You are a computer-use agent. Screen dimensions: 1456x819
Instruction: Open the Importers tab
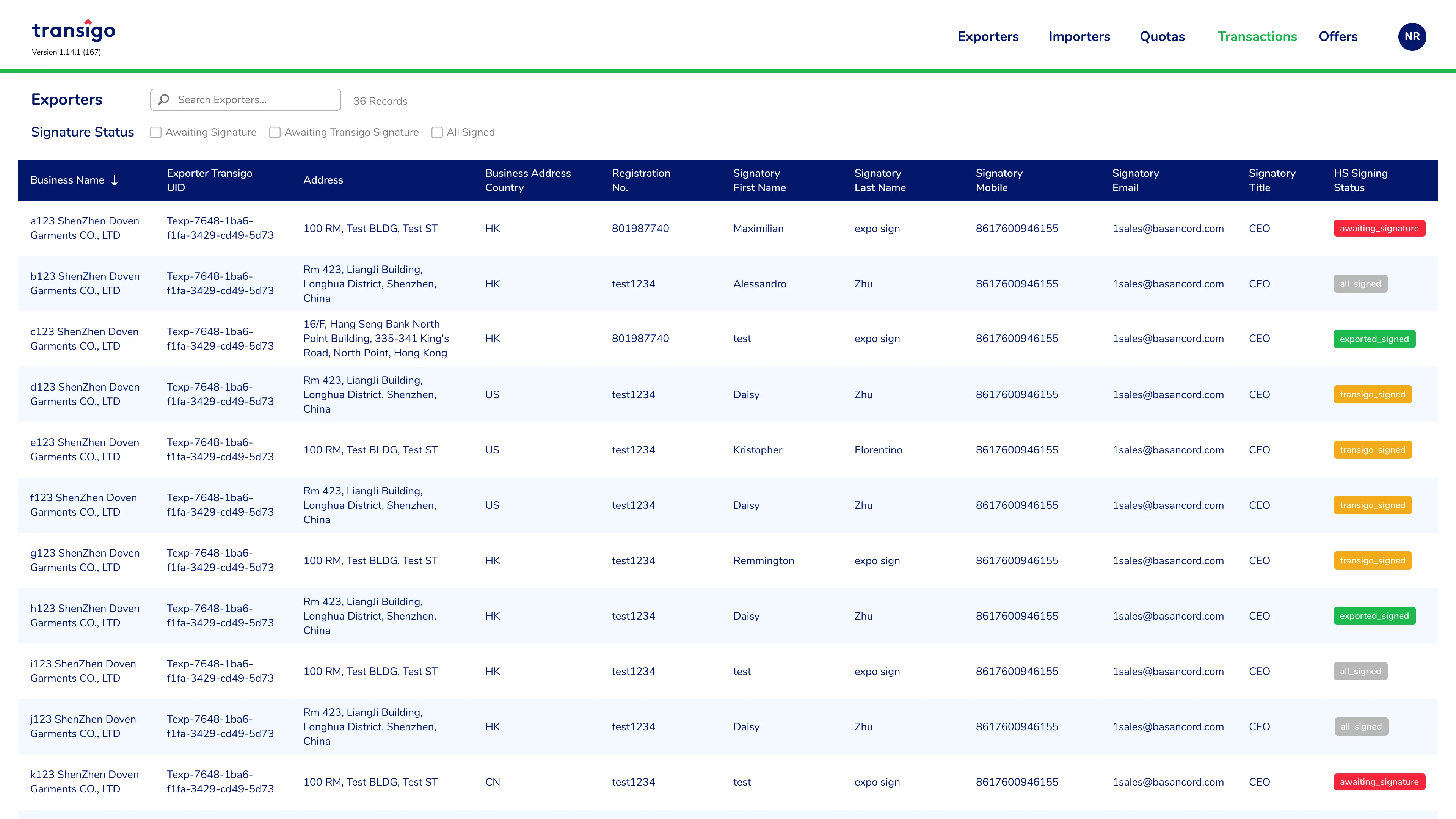point(1079,37)
